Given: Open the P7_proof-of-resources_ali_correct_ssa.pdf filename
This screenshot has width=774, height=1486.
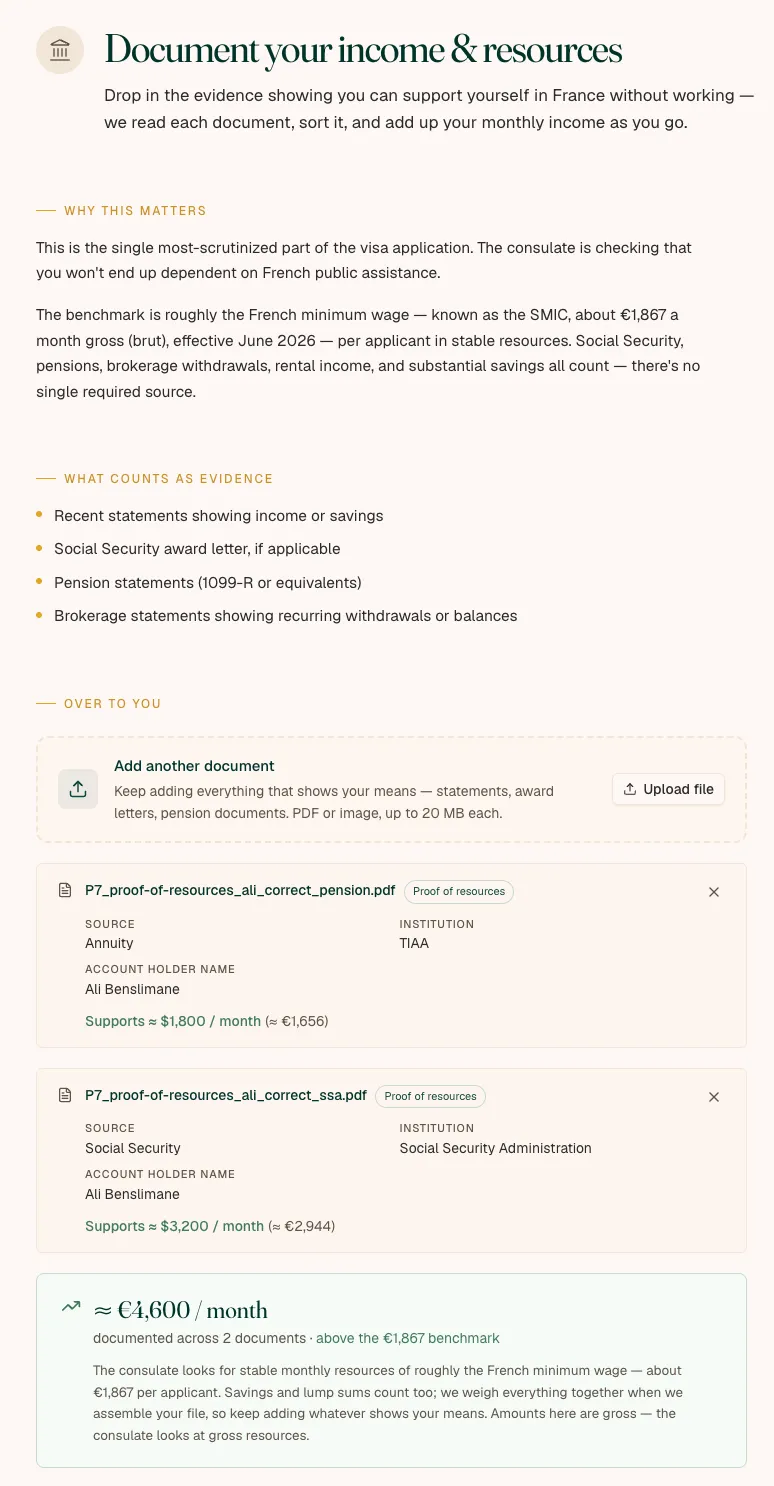Looking at the screenshot, I should (x=226, y=1095).
